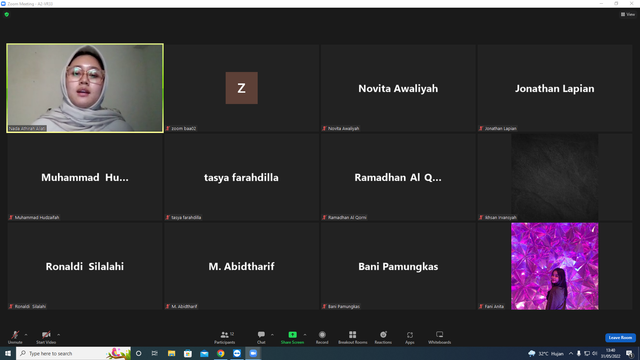Focus the taskbar search box
The image size is (640, 360).
(73, 353)
